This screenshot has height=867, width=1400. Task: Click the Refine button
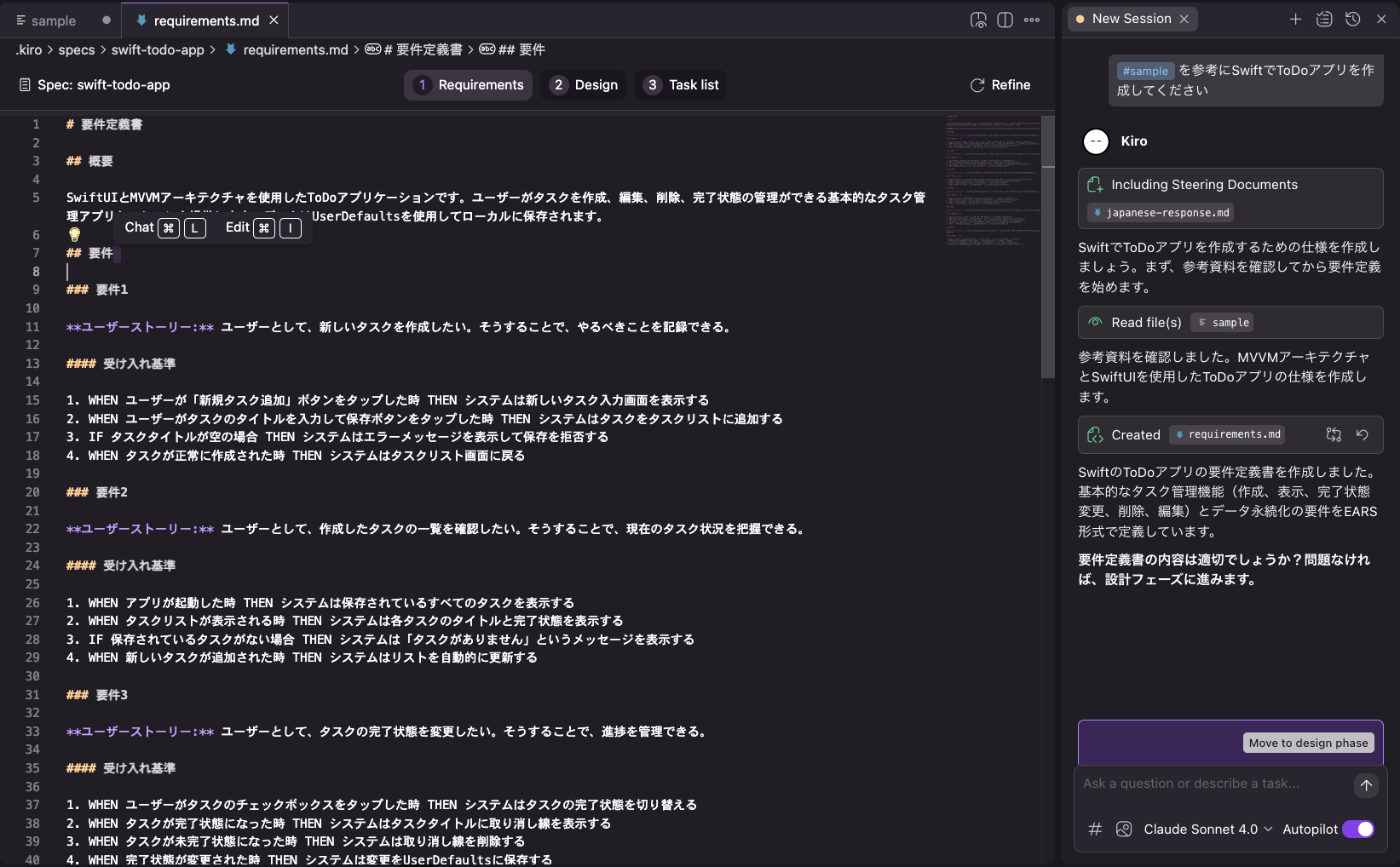1000,85
